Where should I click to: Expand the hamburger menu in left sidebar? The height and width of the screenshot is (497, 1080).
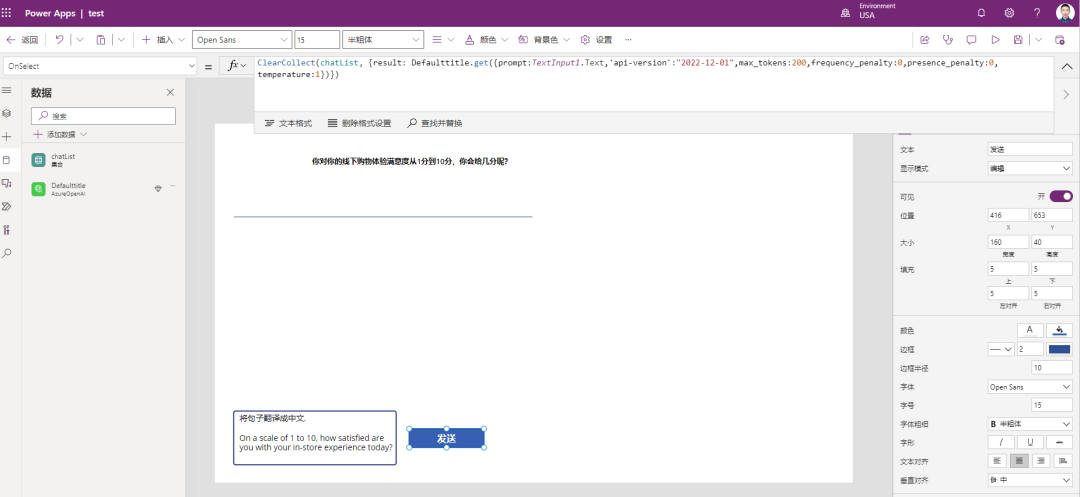[7, 90]
